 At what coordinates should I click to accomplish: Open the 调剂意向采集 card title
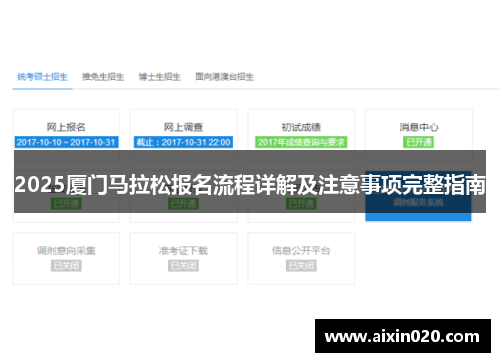pos(66,251)
